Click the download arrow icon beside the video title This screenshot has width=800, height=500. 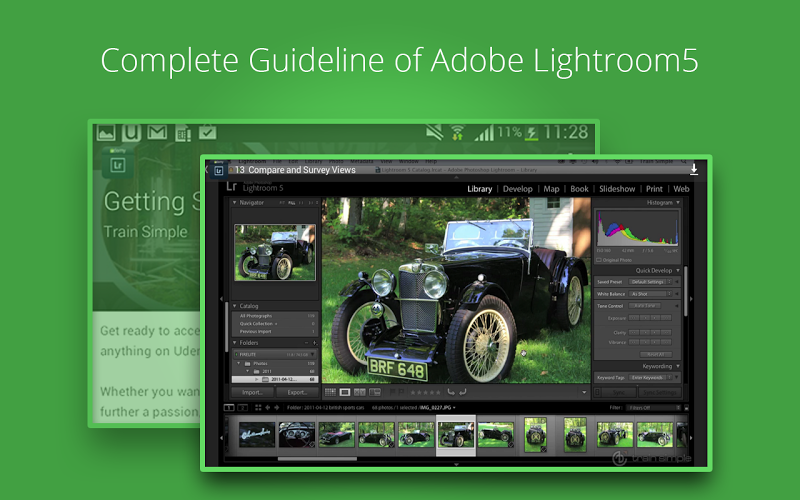click(x=694, y=169)
